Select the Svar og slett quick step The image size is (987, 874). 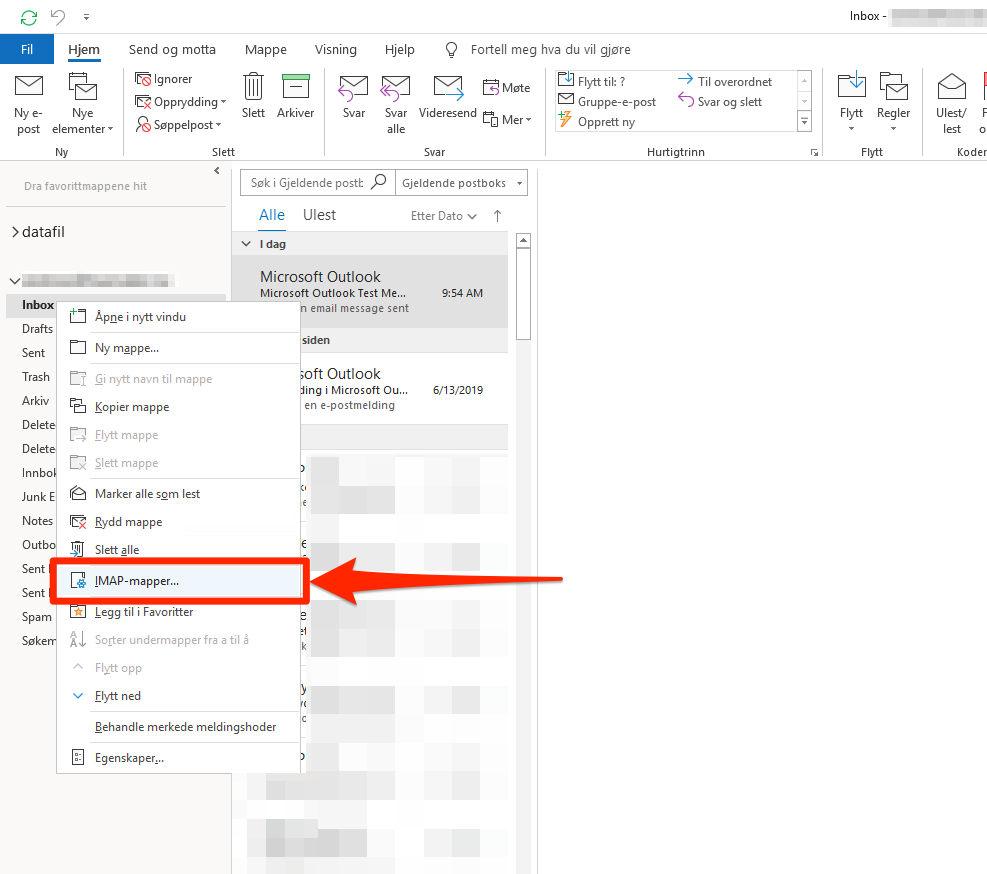point(719,101)
